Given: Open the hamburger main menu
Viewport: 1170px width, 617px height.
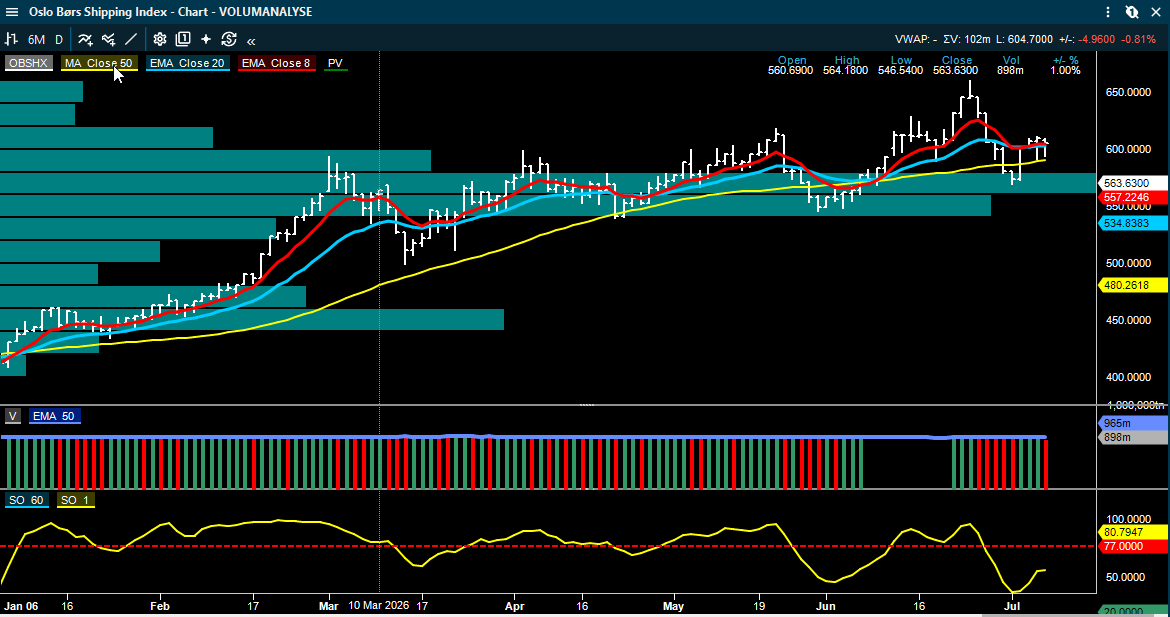Looking at the screenshot, I should (x=11, y=12).
